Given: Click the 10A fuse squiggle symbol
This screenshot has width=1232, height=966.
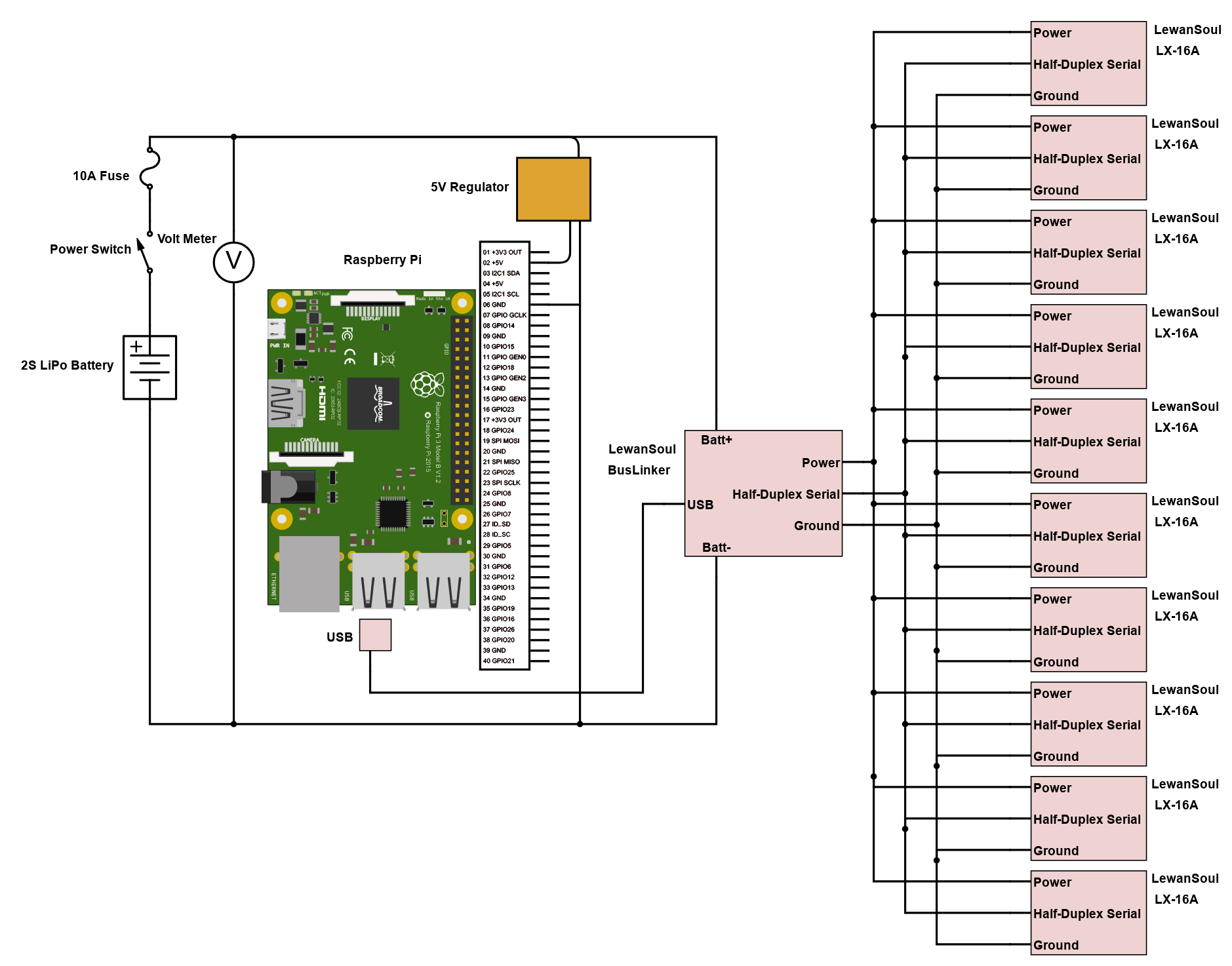Looking at the screenshot, I should [x=150, y=168].
